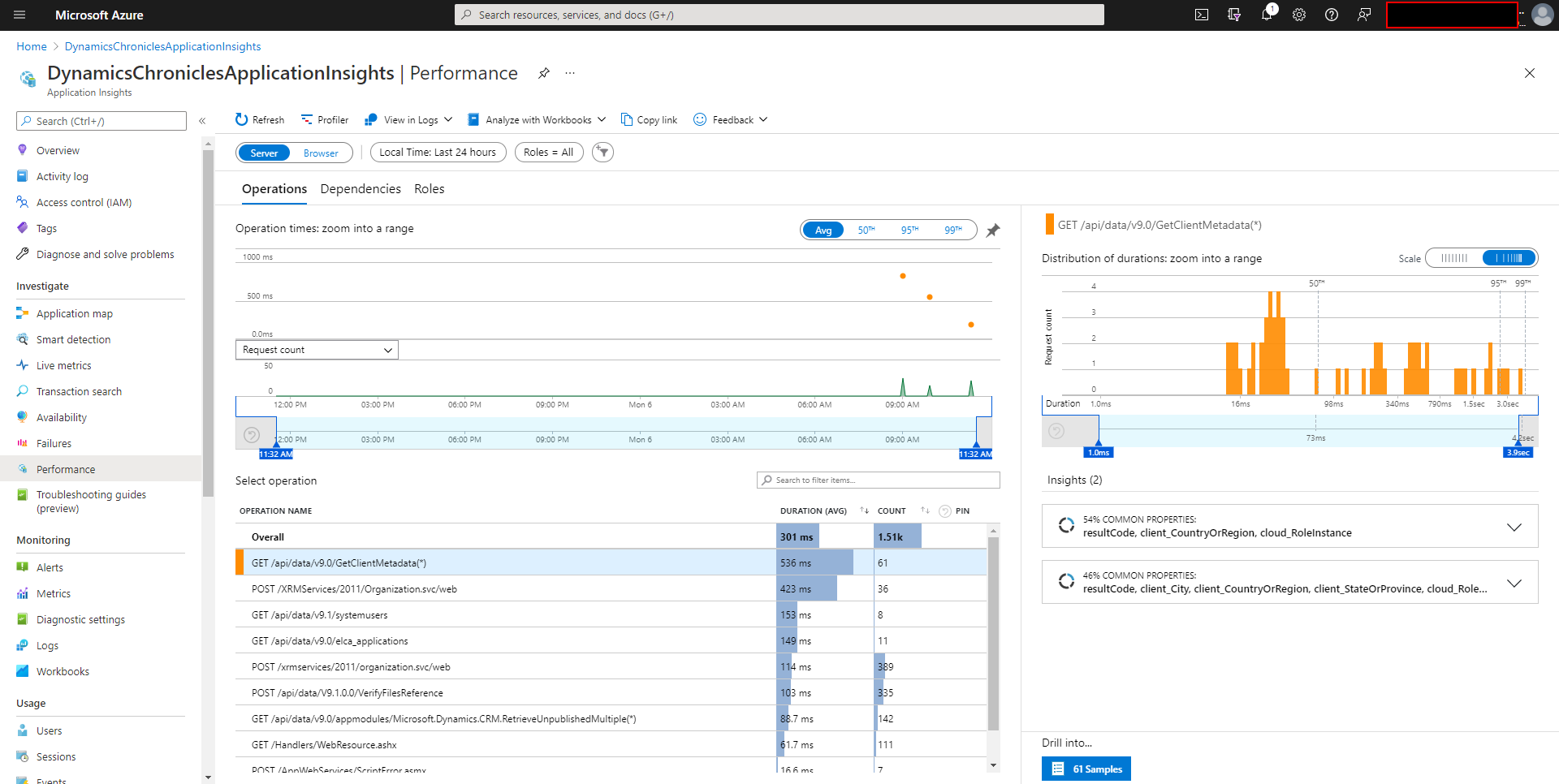The height and width of the screenshot is (784, 1559).
Task: Navigate to Home via breadcrumb
Action: click(x=31, y=46)
